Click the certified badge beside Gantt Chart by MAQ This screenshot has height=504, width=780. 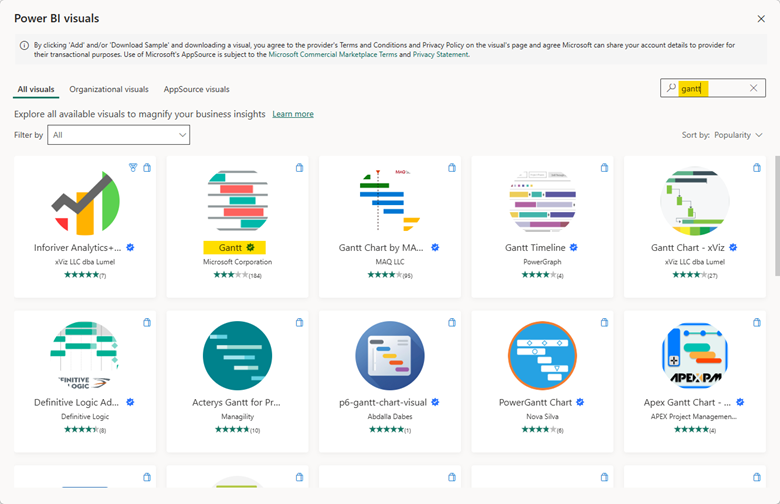point(435,247)
